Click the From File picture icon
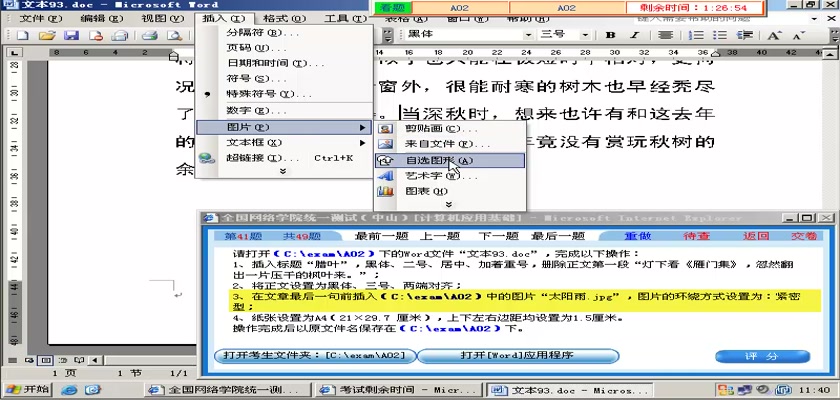This screenshot has height=400, width=840. (385, 144)
